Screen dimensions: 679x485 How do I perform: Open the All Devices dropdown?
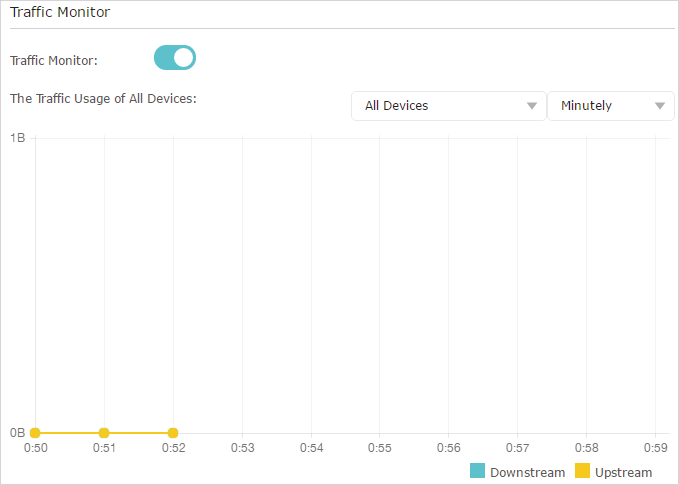pyautogui.click(x=449, y=106)
